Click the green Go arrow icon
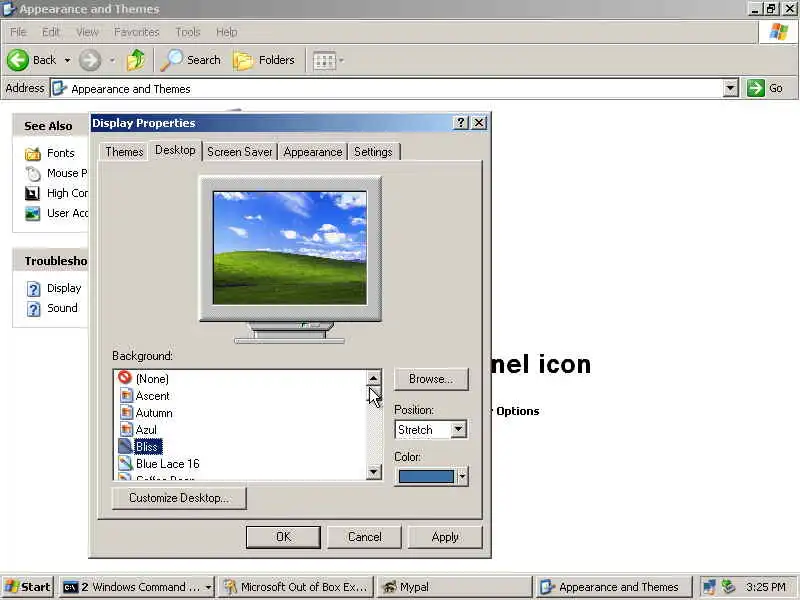Image resolution: width=800 pixels, height=600 pixels. click(755, 88)
